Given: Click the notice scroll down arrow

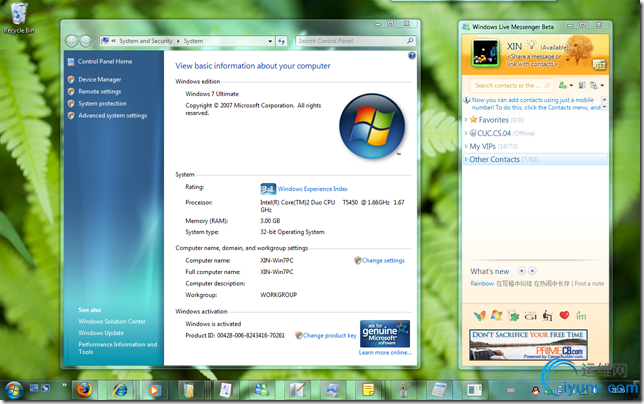Looking at the screenshot, I should coord(604,107).
